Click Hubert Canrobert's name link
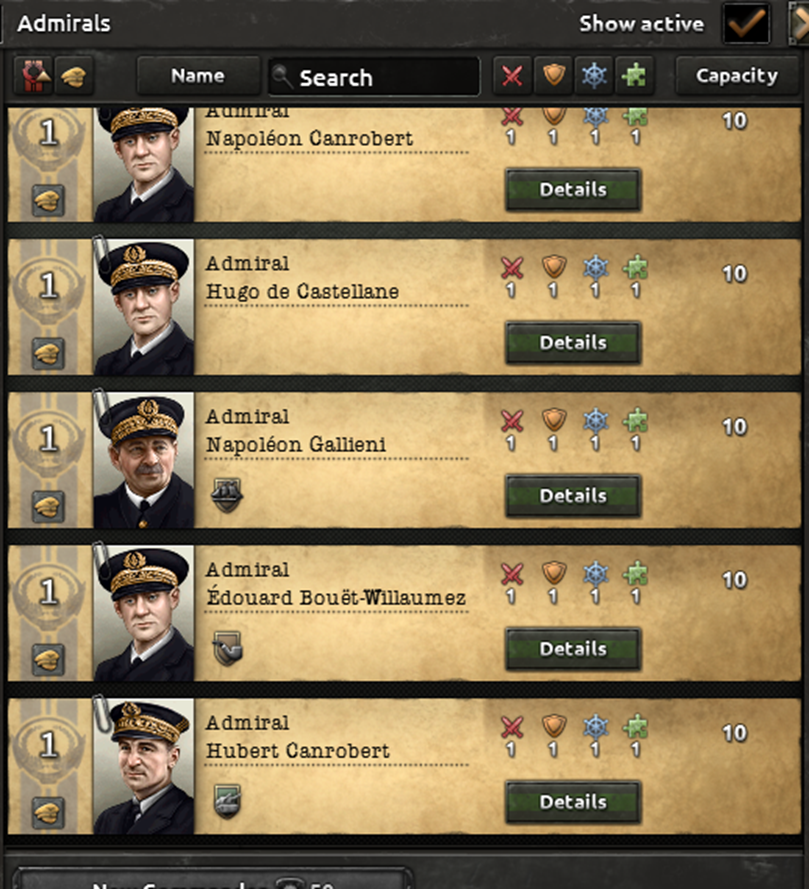 [x=295, y=751]
